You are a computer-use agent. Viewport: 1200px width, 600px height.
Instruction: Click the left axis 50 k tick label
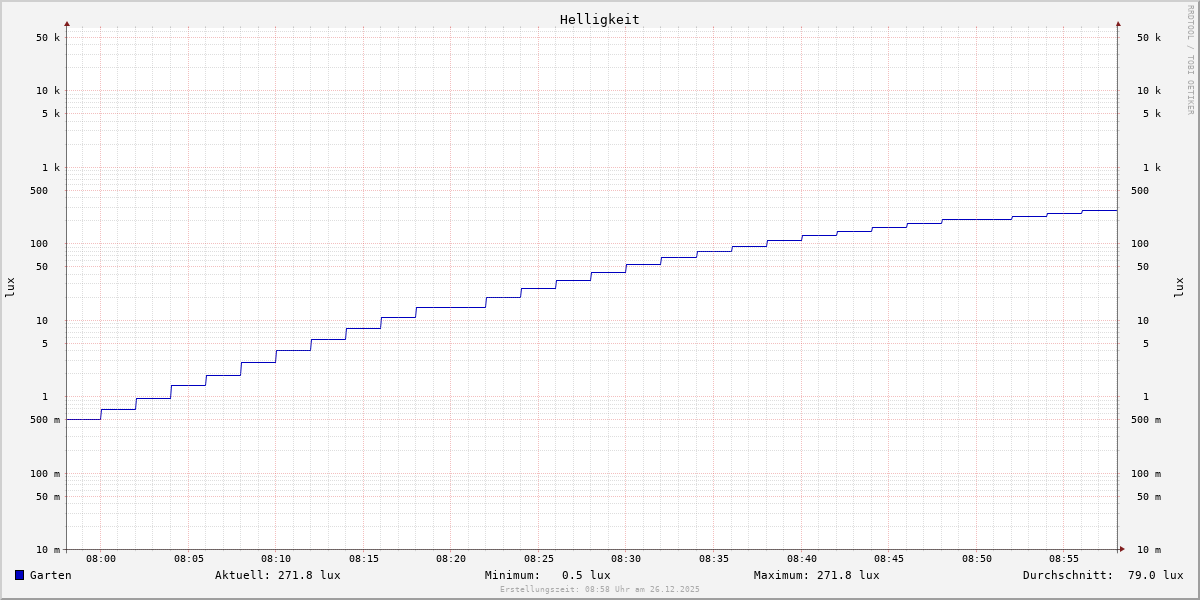(x=48, y=38)
